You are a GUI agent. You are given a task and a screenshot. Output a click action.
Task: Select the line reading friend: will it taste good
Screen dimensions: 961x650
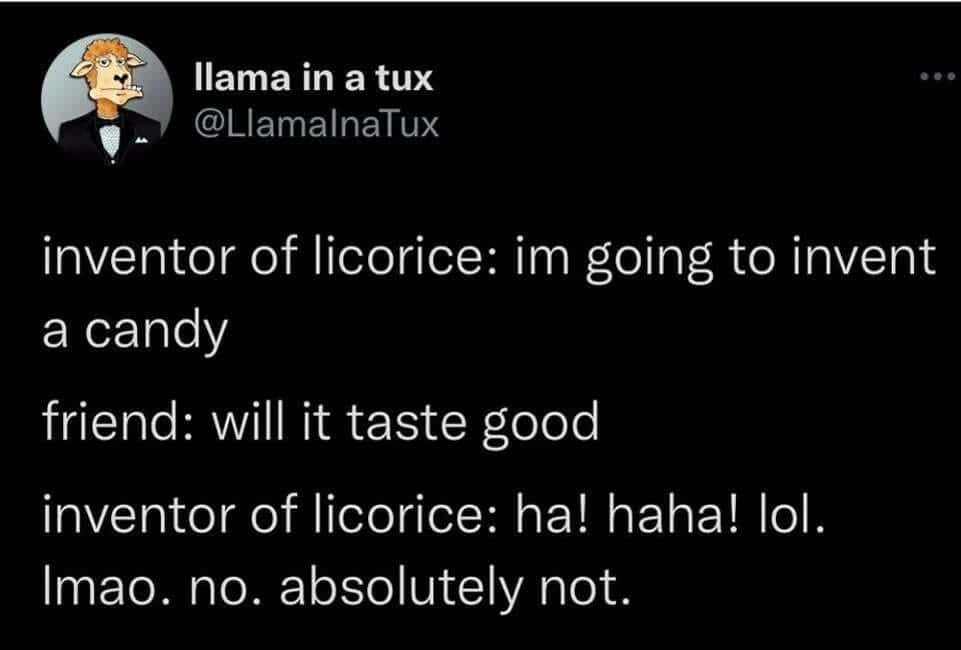321,420
